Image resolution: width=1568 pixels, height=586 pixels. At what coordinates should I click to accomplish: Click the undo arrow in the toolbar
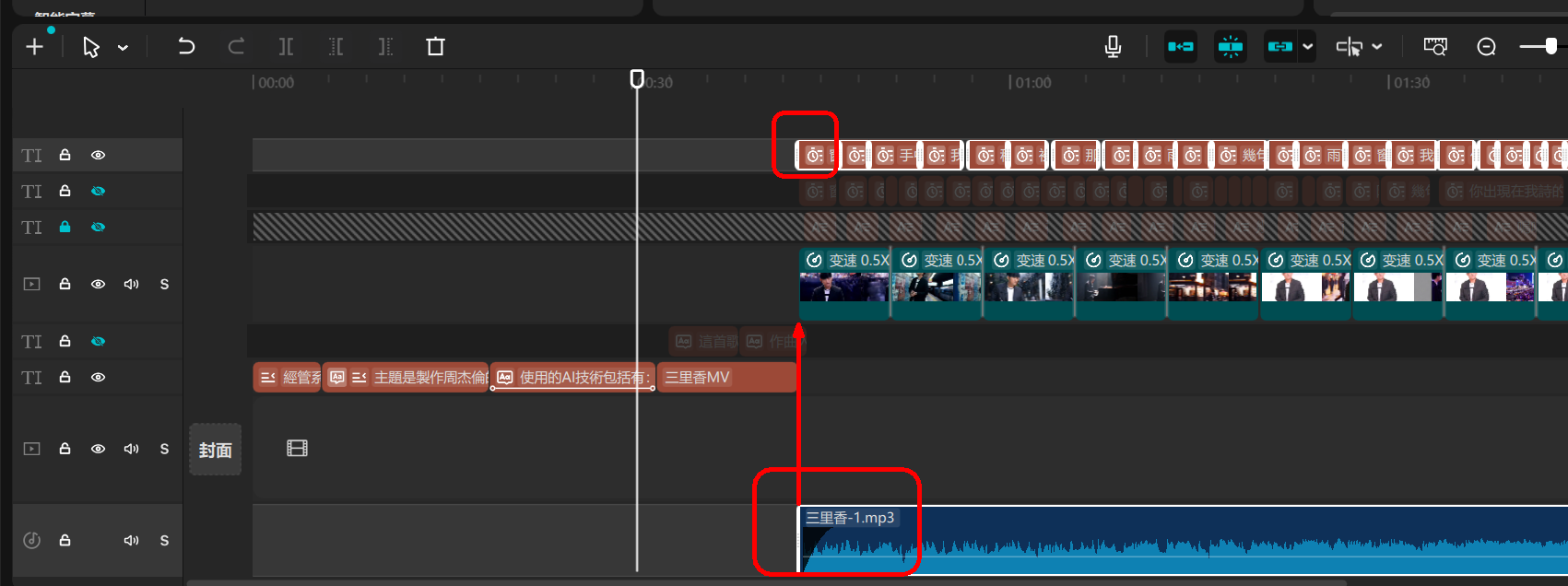pos(186,46)
